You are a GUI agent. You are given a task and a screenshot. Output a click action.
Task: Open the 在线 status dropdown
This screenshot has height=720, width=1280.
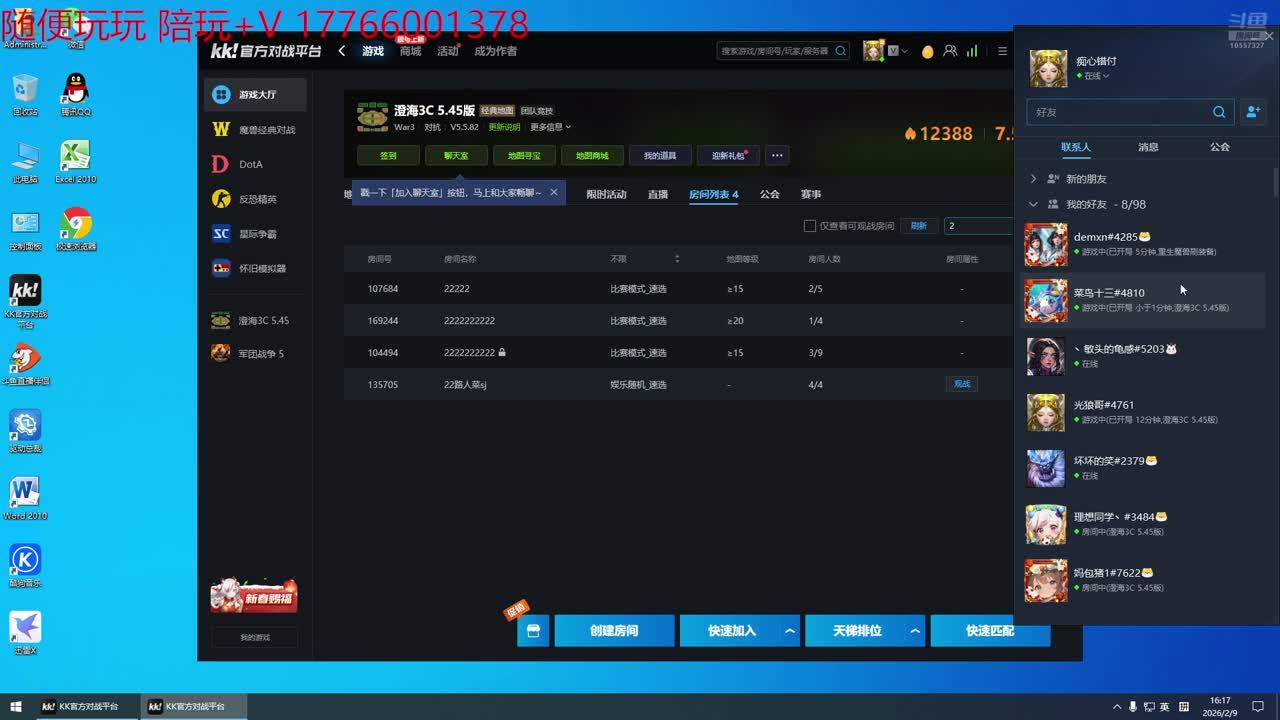click(1096, 76)
